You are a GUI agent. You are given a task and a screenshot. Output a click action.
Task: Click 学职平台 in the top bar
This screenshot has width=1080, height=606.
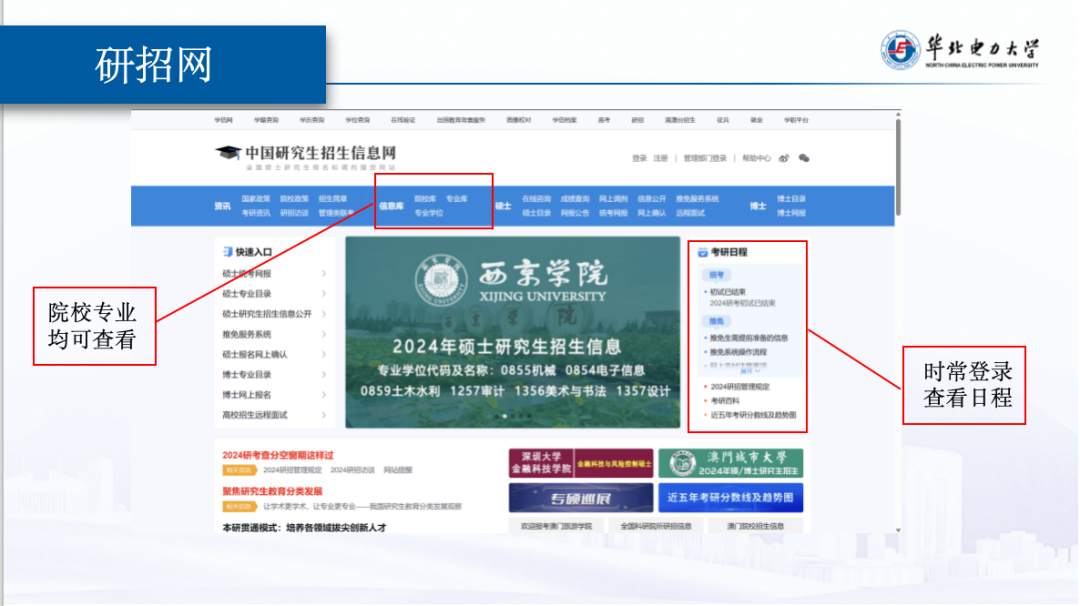(x=796, y=120)
